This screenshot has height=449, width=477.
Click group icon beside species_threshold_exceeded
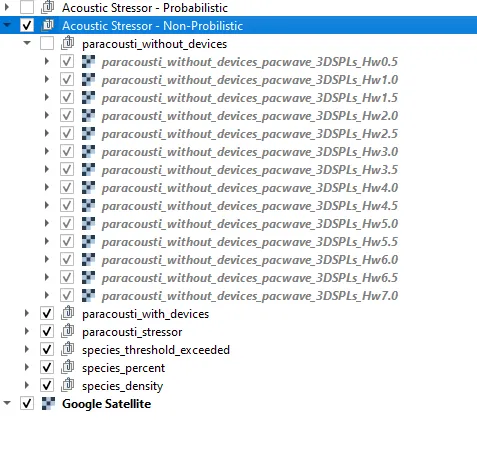[68, 349]
